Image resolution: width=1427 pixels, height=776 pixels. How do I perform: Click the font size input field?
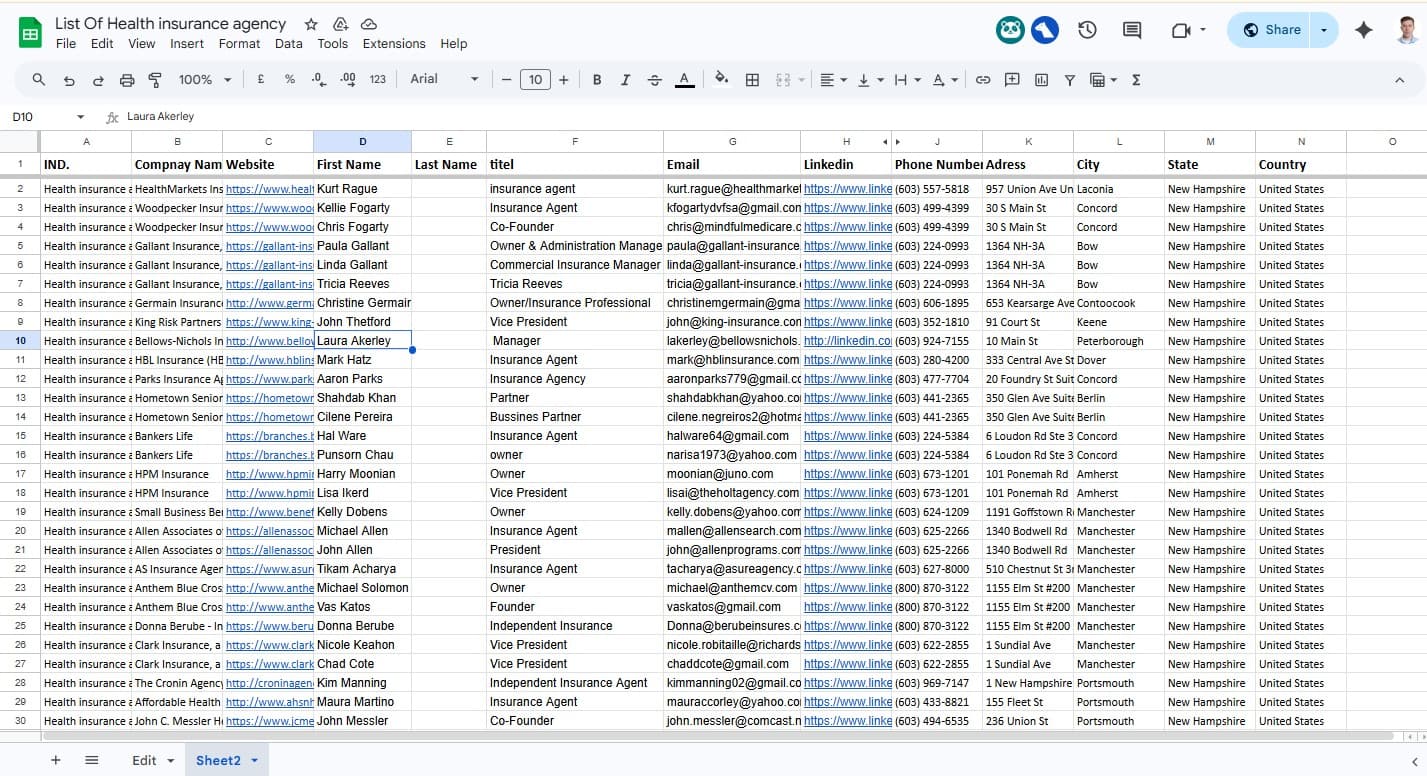pyautogui.click(x=535, y=80)
